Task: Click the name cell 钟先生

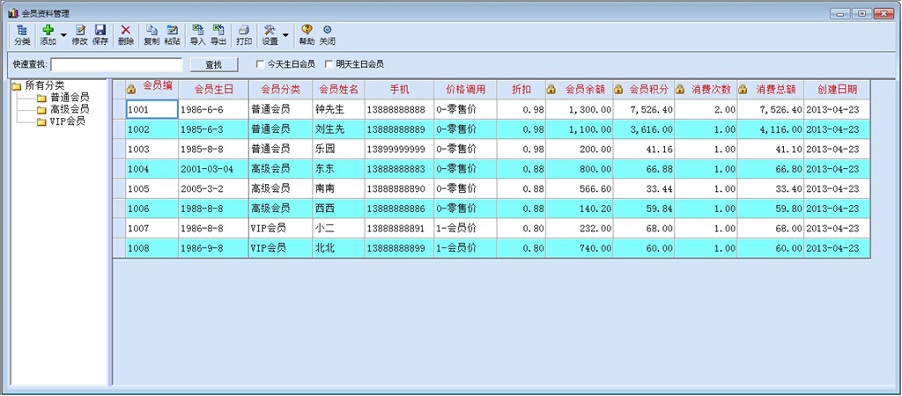Action: point(339,109)
